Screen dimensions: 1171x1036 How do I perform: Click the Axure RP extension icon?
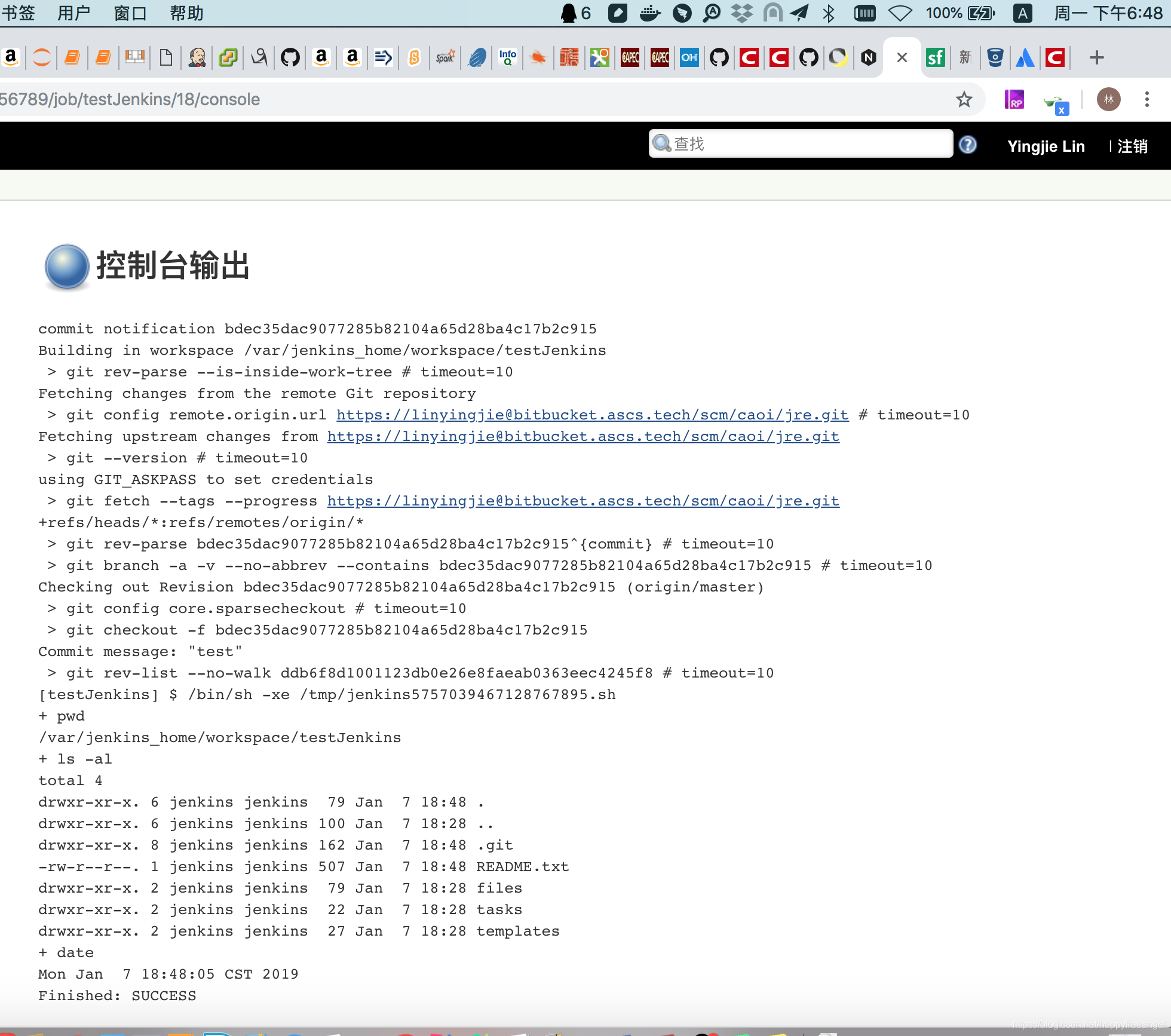pos(1014,99)
